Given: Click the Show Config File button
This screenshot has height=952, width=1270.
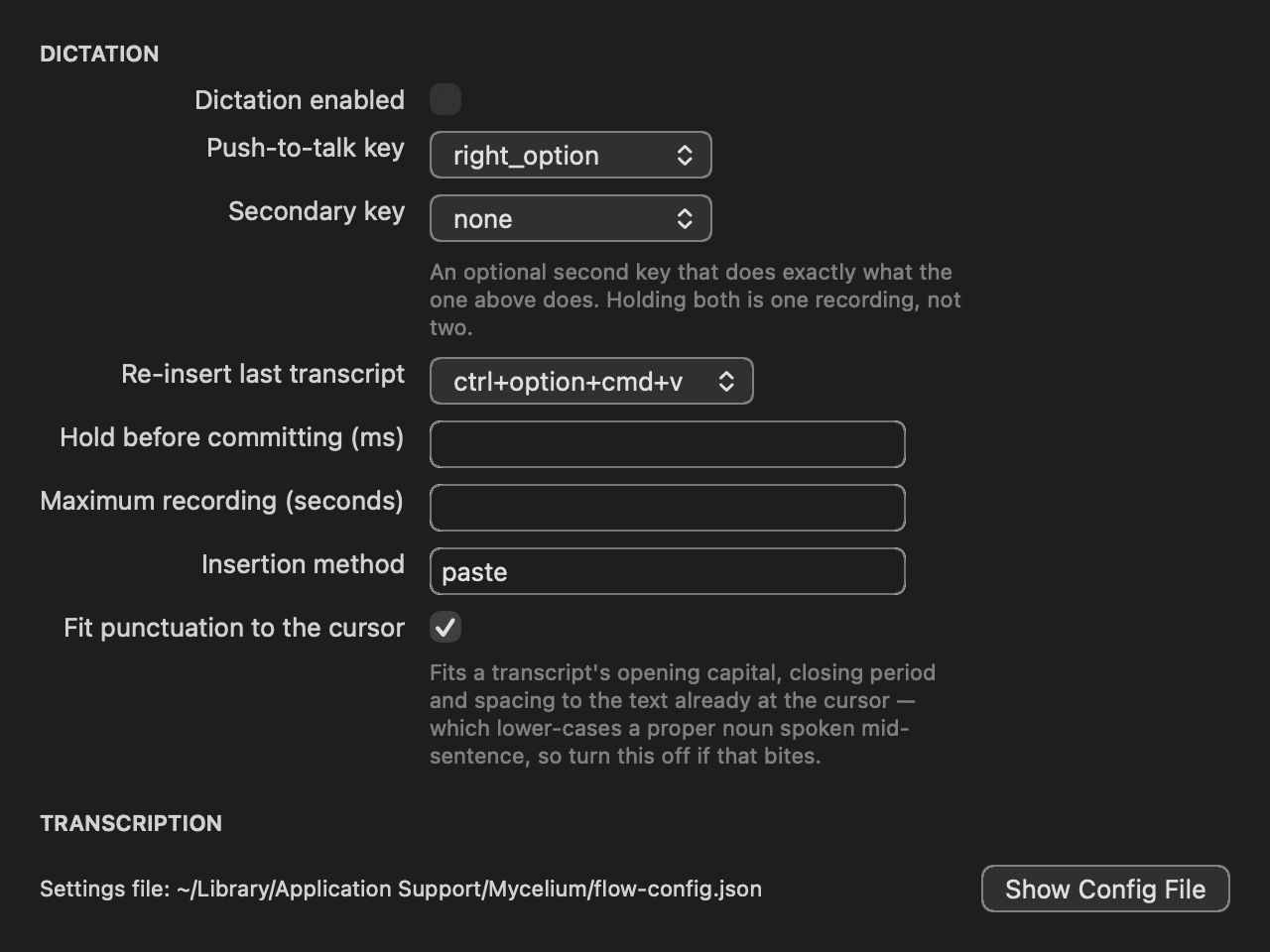Looking at the screenshot, I should tap(1105, 889).
